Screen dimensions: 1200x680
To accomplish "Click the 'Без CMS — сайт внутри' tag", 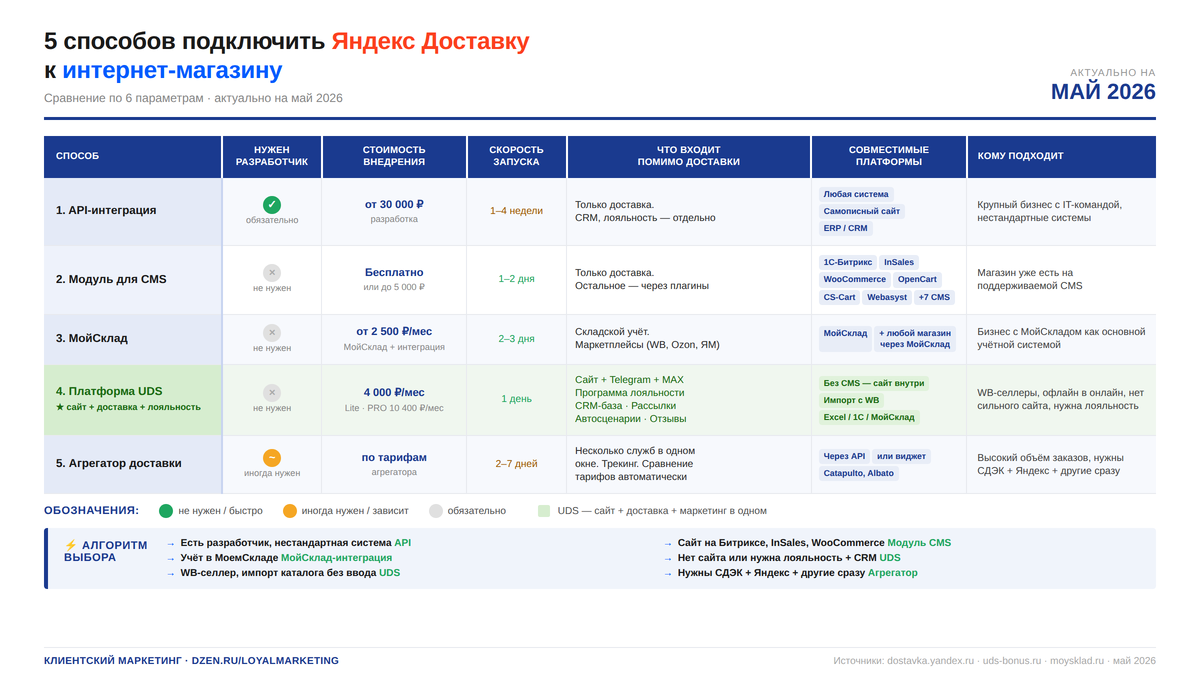I will (x=874, y=383).
